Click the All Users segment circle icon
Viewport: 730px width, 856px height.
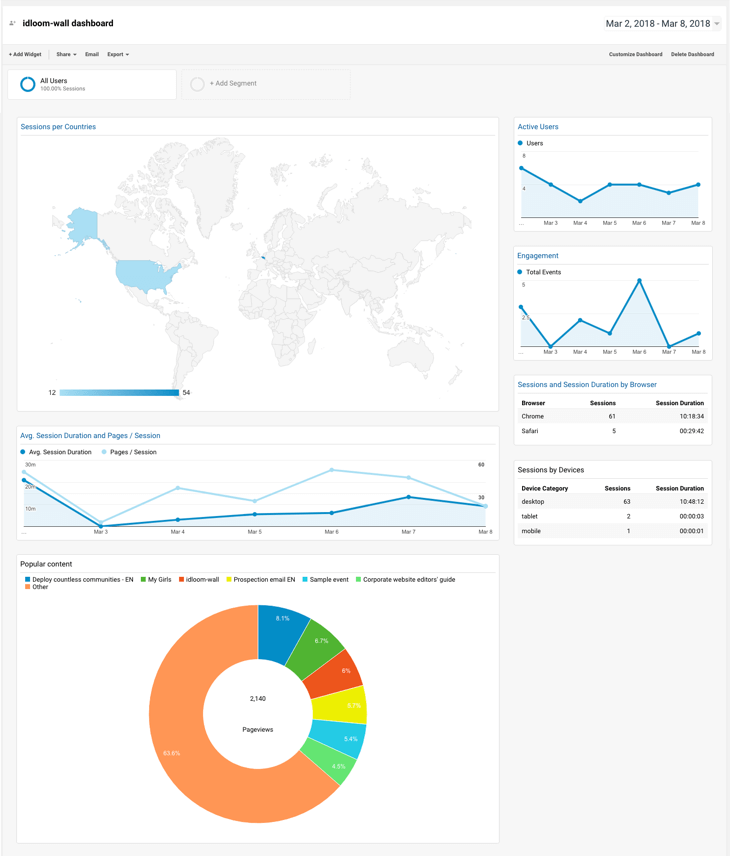click(x=28, y=85)
